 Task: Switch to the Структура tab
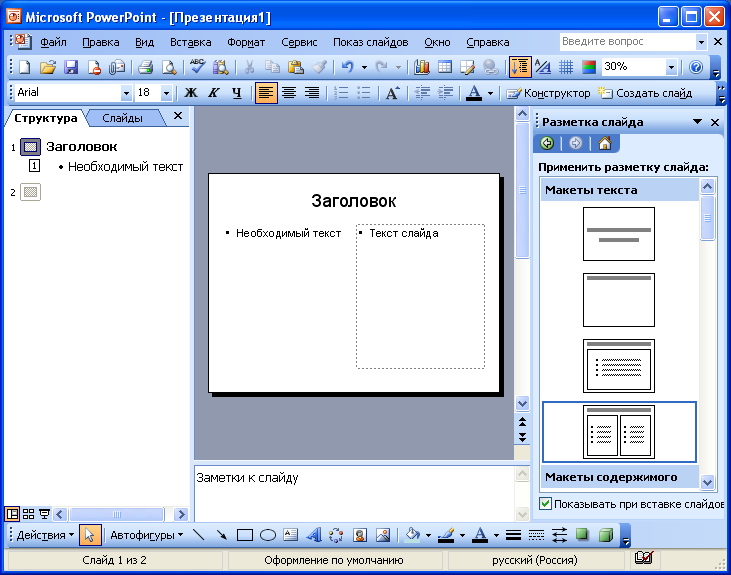[x=46, y=118]
